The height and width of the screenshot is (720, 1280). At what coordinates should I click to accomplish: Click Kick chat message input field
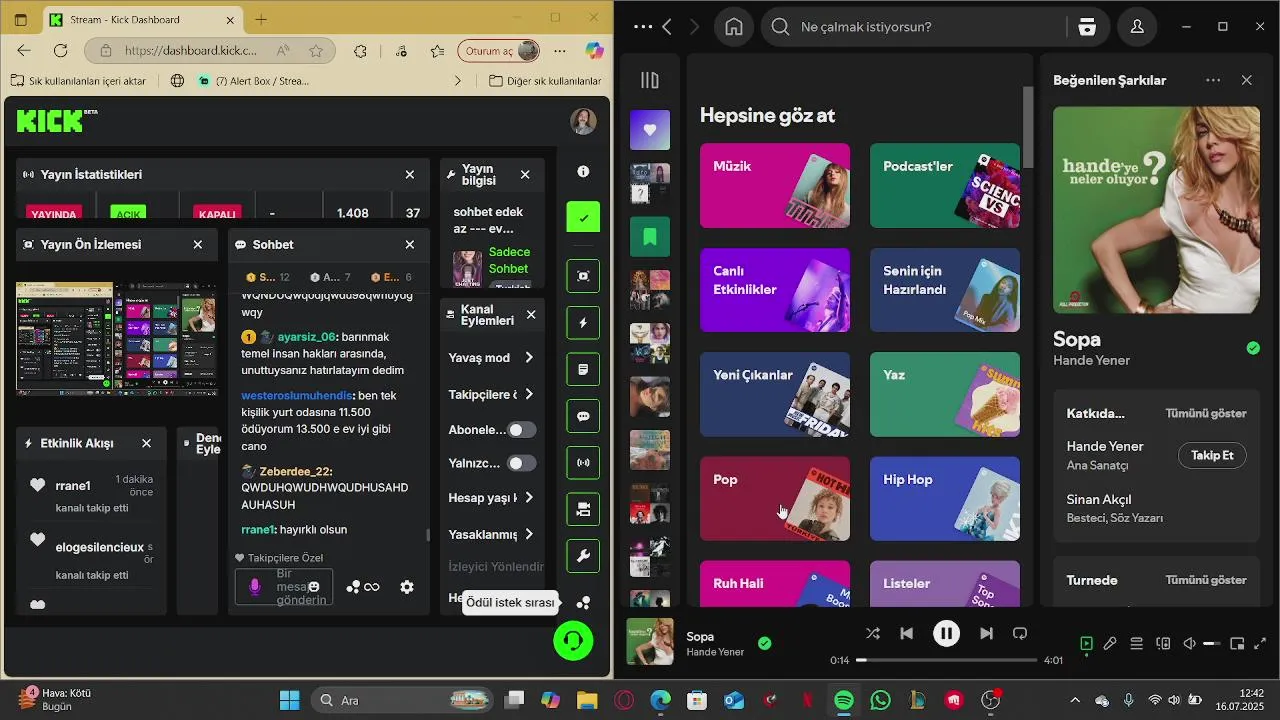(x=284, y=587)
